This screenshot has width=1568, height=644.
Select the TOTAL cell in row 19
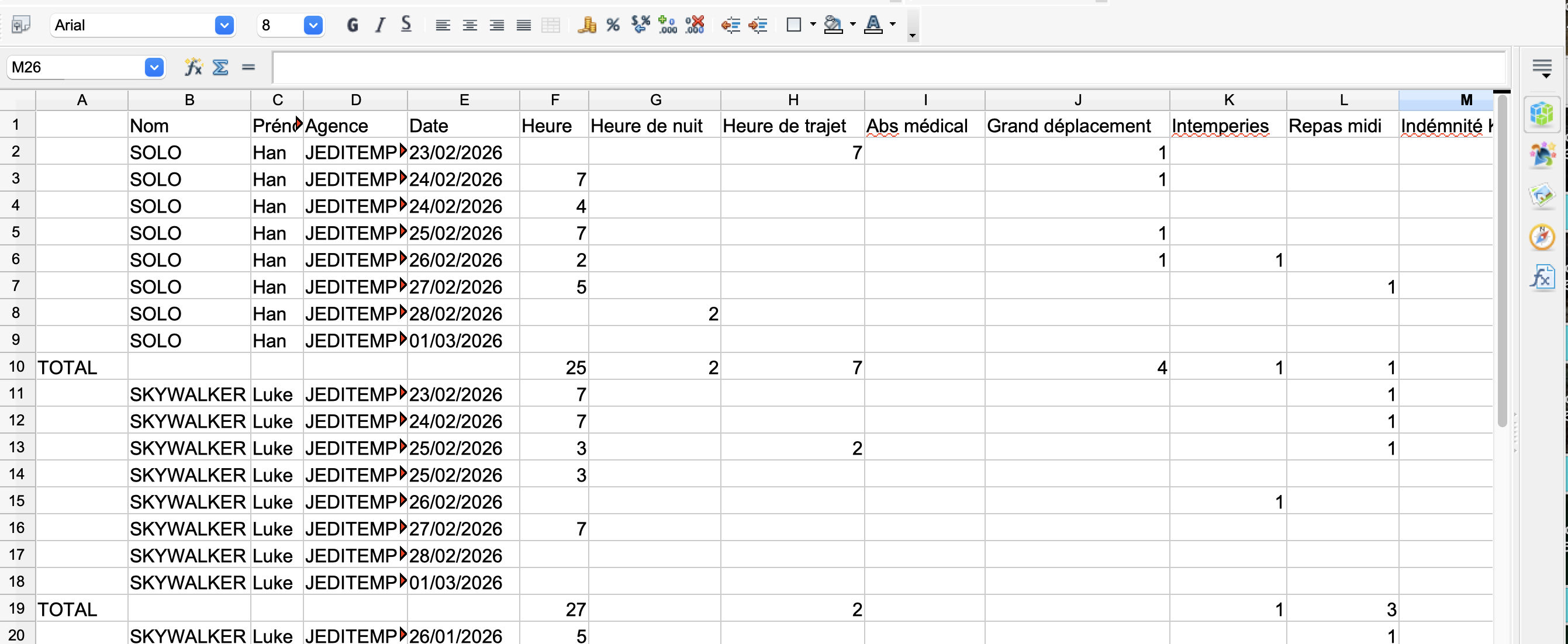(82, 609)
